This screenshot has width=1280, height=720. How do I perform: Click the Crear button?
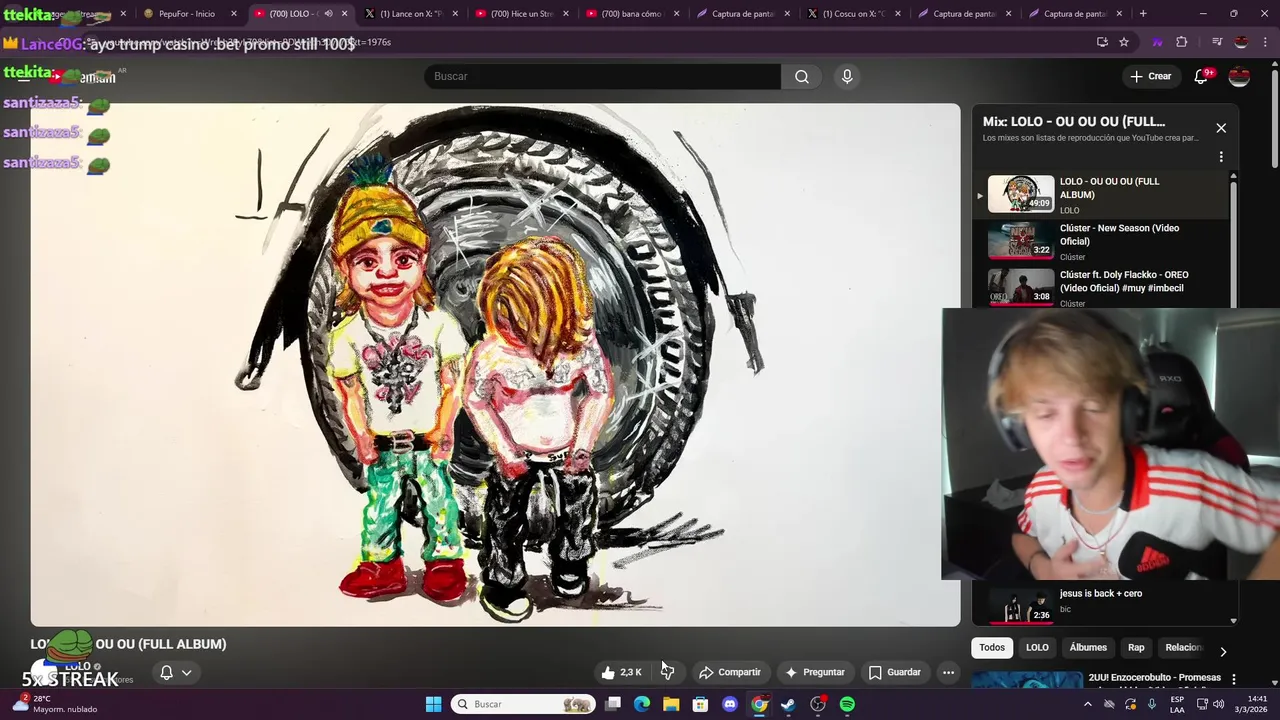point(1150,76)
